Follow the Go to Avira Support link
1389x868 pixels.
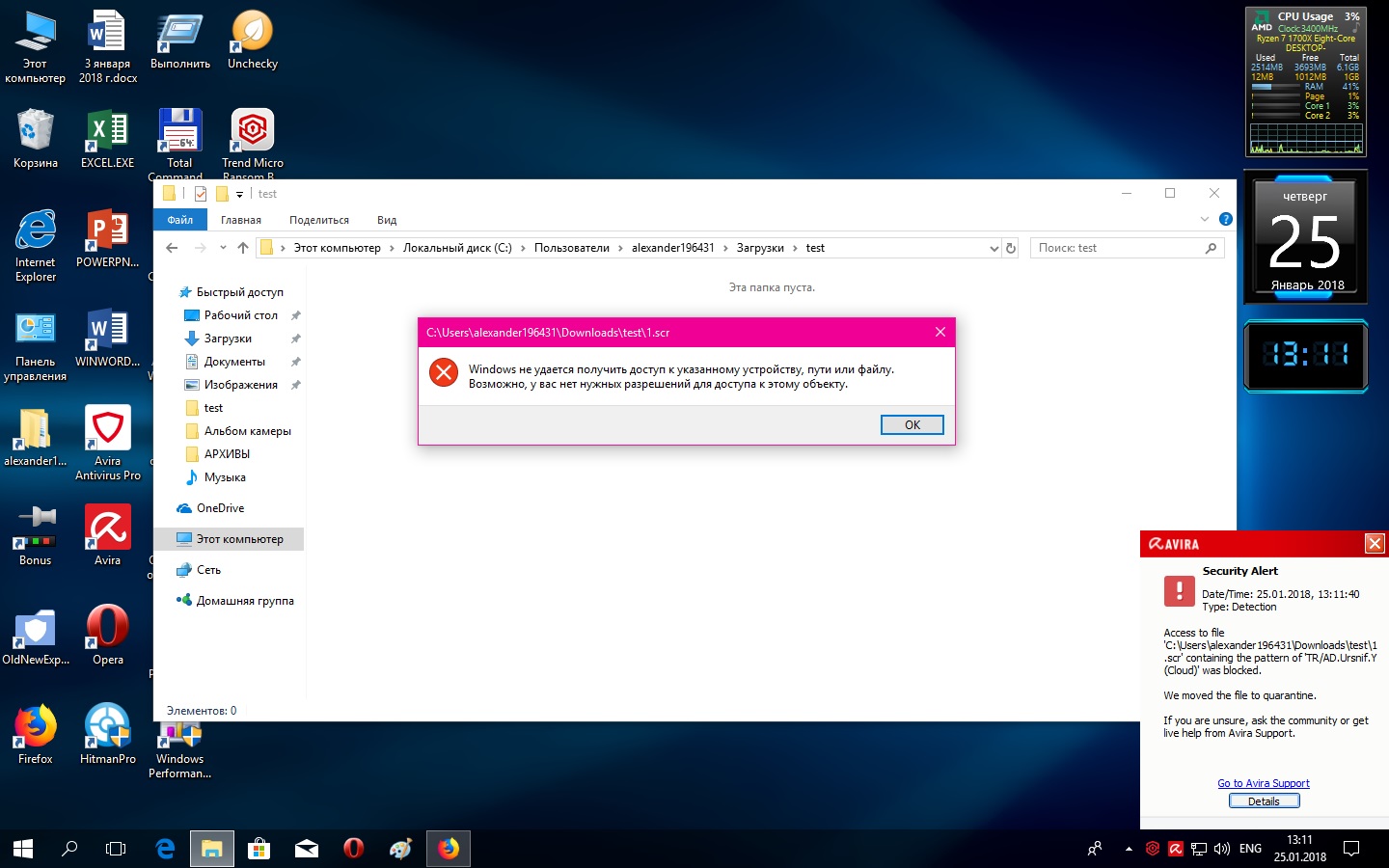(1263, 783)
